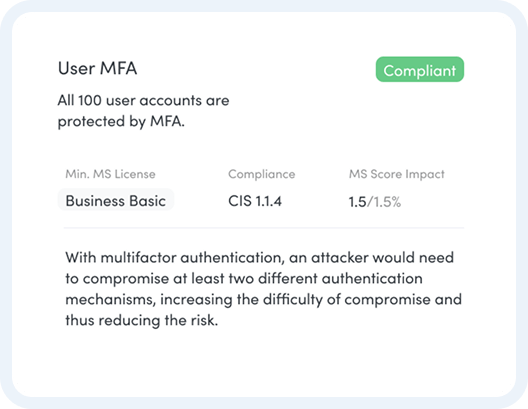Click the green Compliant status badge
Viewport: 528px width, 409px height.
[x=420, y=69]
